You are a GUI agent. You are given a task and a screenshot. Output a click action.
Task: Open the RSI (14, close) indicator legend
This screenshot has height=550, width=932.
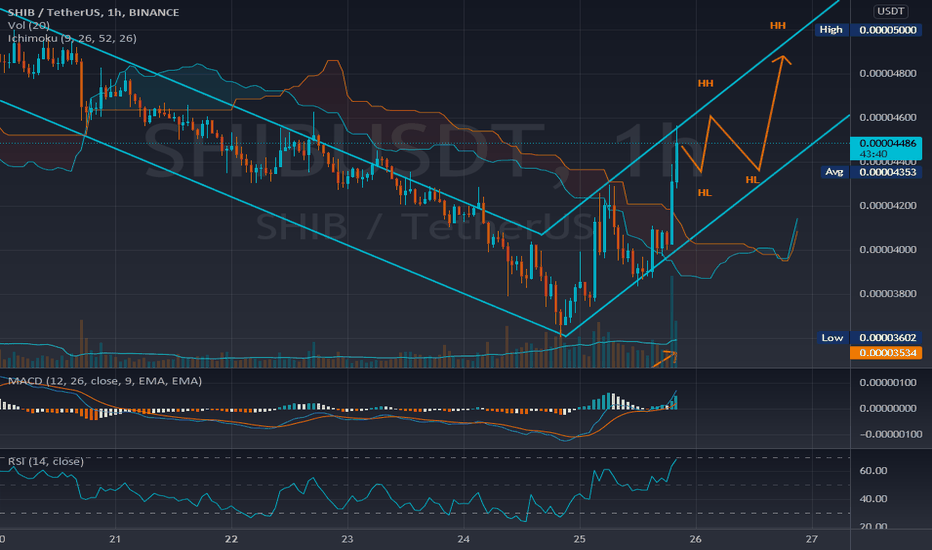coord(46,461)
